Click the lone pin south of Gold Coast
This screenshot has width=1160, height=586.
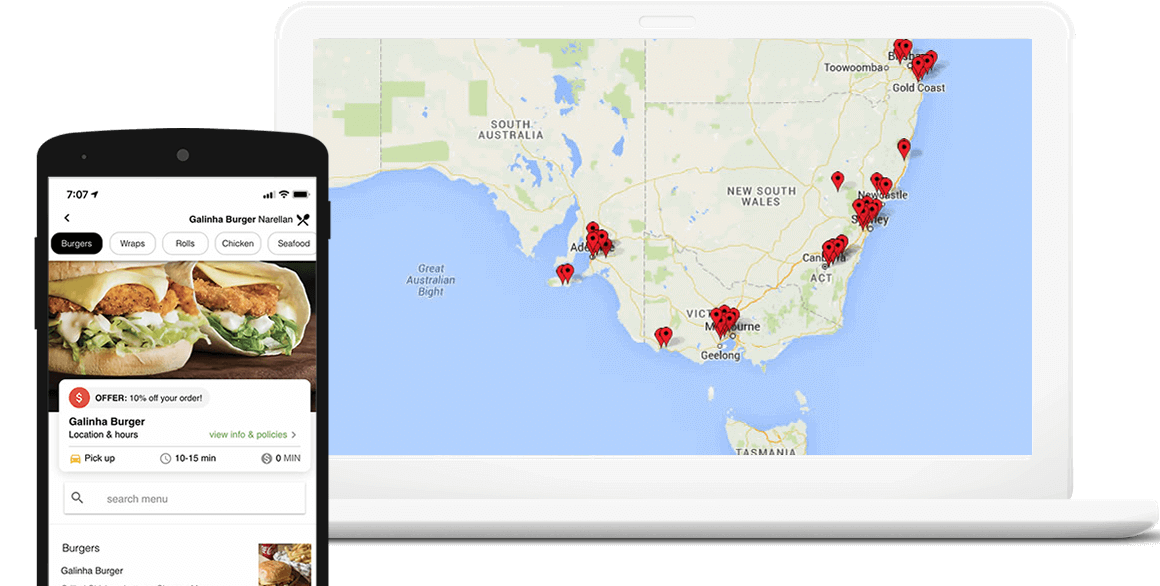[903, 149]
